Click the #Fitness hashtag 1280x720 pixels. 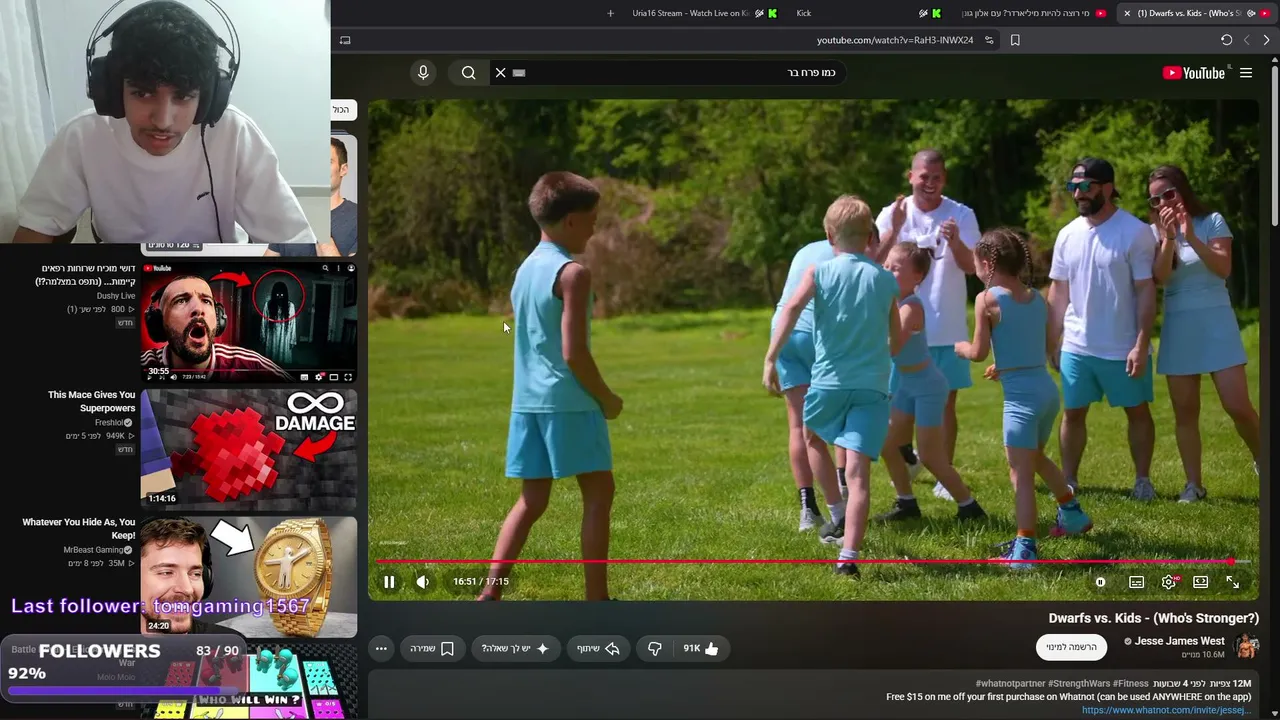(1130, 684)
